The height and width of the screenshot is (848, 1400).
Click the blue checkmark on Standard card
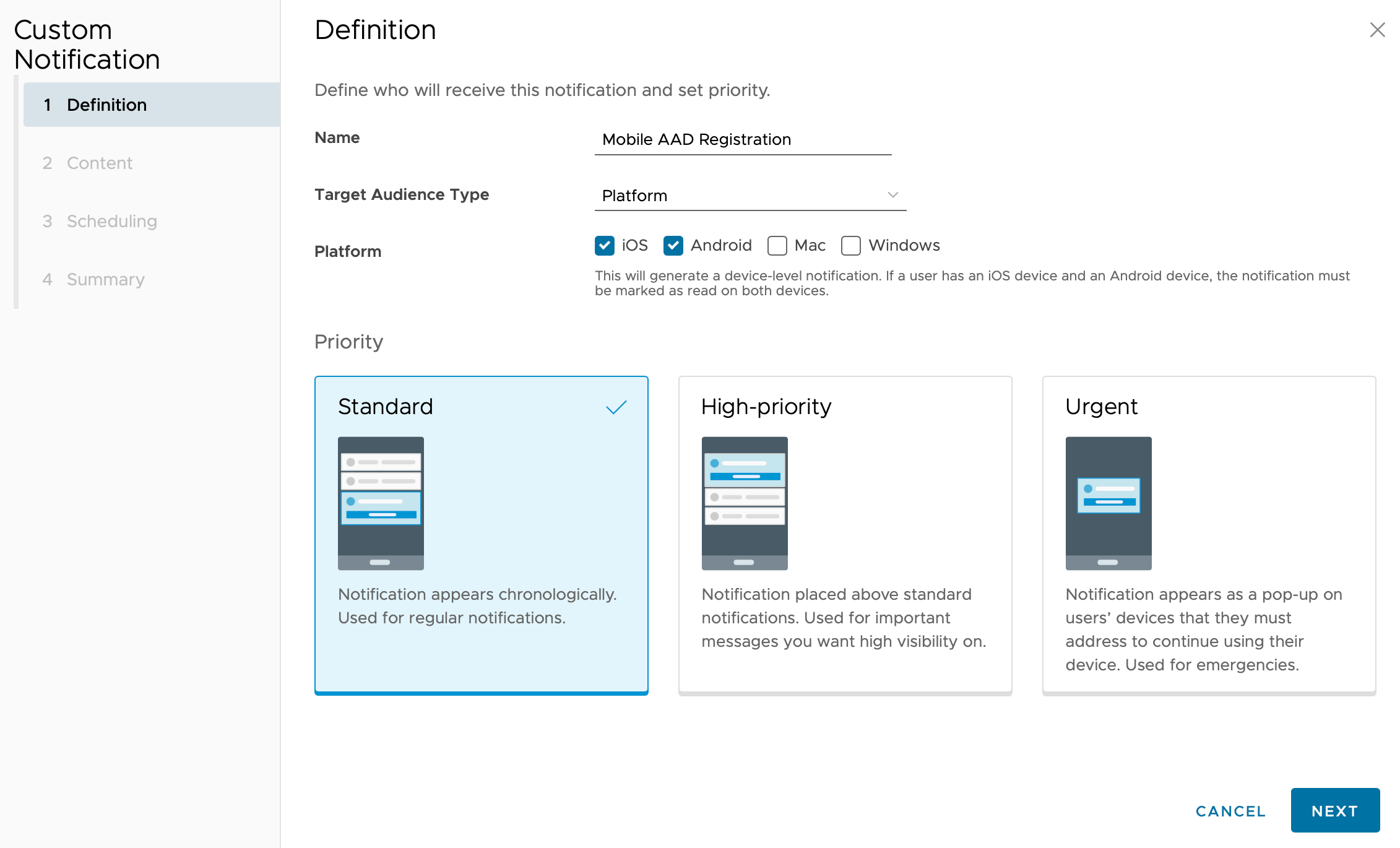(616, 407)
